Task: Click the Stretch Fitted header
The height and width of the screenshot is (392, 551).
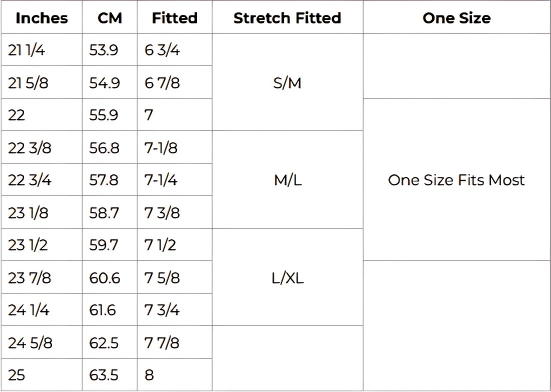Action: click(x=287, y=18)
